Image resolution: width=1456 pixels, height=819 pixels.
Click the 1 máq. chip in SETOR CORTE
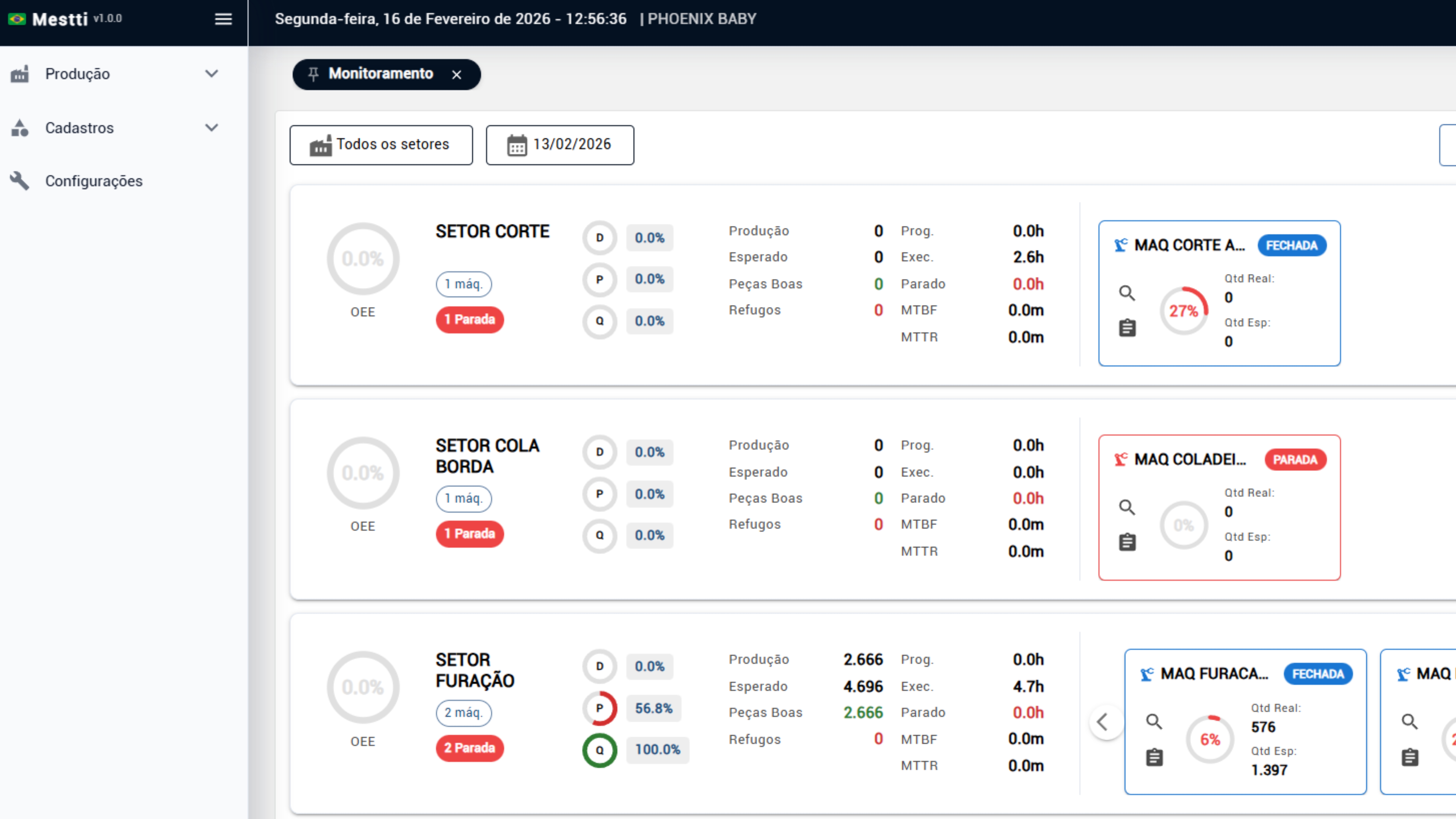click(x=463, y=284)
